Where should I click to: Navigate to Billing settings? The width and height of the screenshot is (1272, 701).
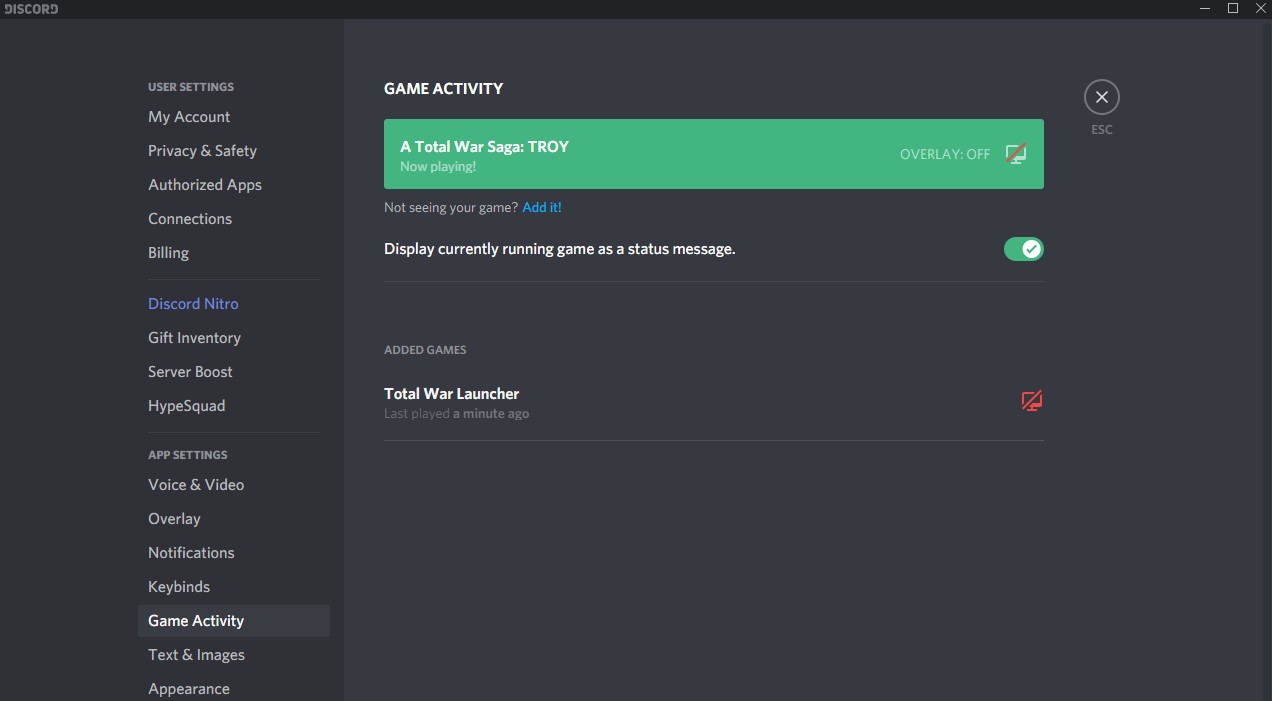point(168,253)
